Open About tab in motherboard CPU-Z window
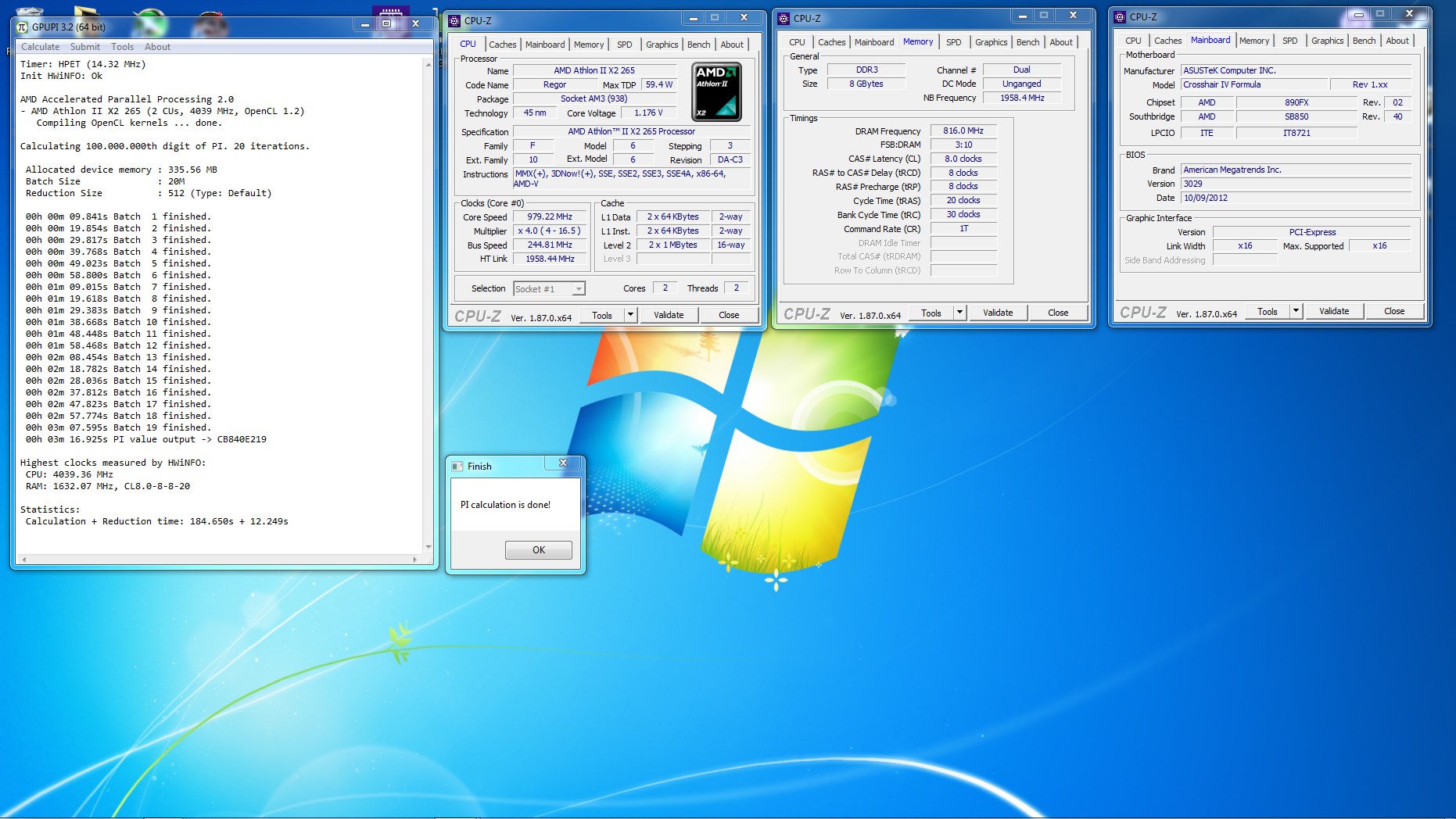The height and width of the screenshot is (819, 1456). point(1397,41)
